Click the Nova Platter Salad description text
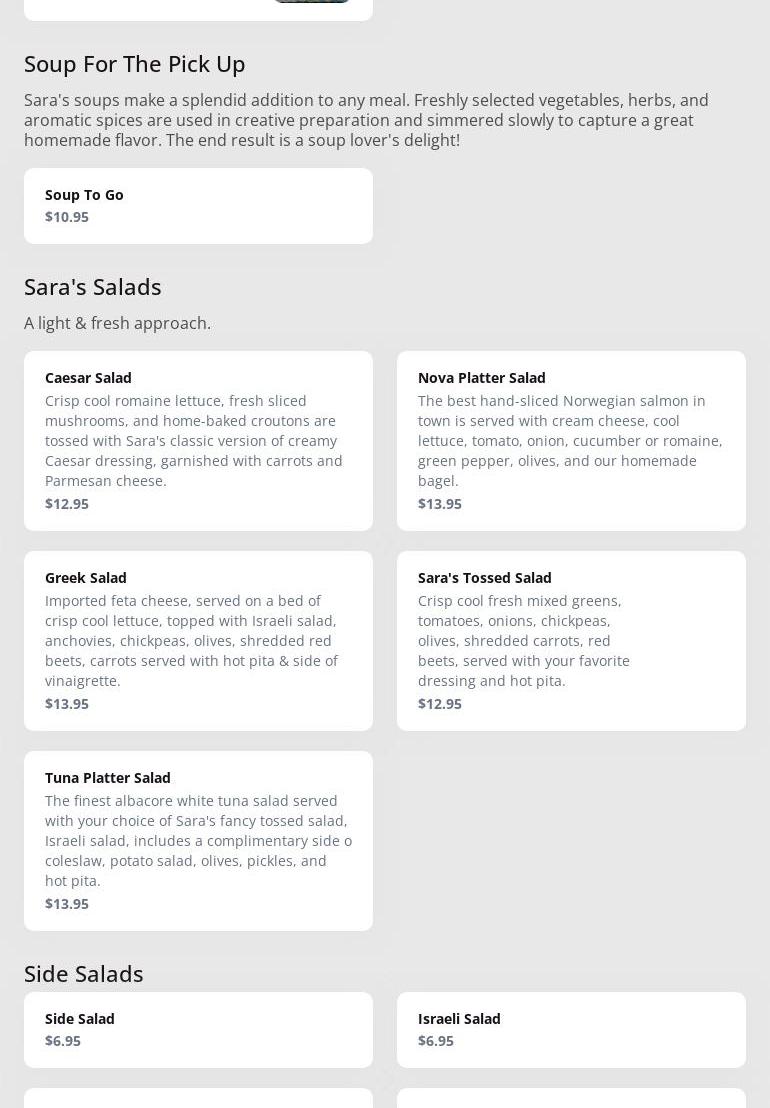The image size is (770, 1108). 570,440
